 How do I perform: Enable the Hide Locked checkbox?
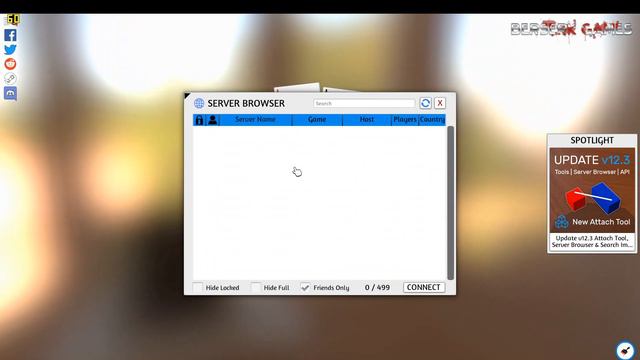click(198, 287)
